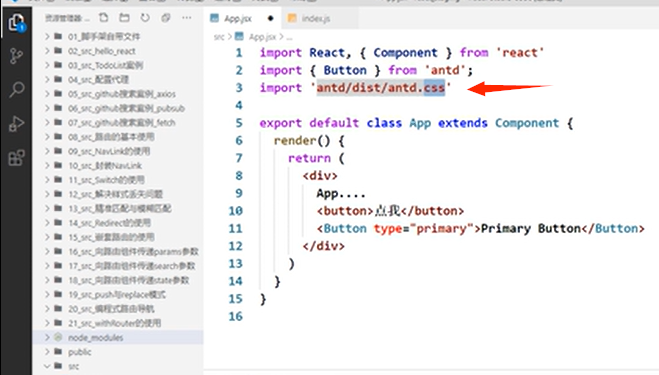Click type="primary" attribute on line 11
Screen dimensions: 659x375
tap(423, 229)
